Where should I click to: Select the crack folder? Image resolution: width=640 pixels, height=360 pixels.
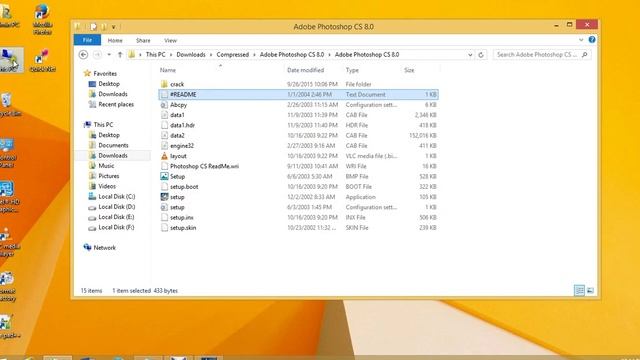click(298, 84)
